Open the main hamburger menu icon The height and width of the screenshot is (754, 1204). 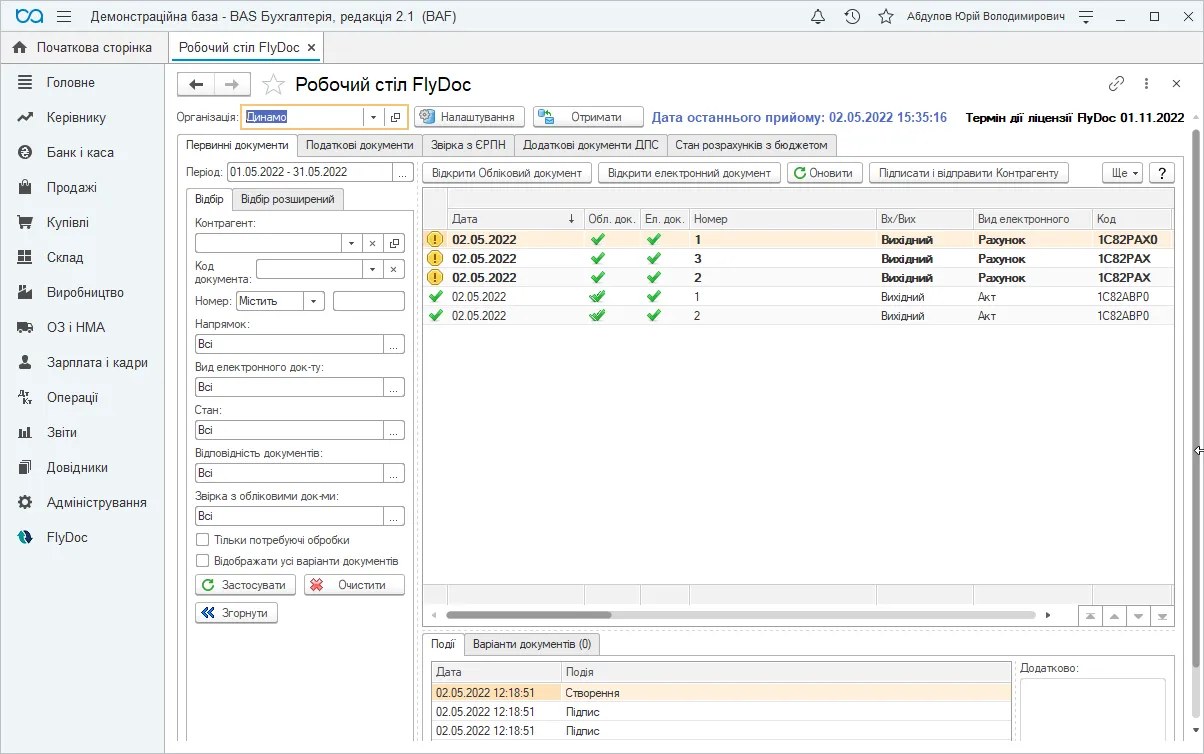click(x=64, y=17)
